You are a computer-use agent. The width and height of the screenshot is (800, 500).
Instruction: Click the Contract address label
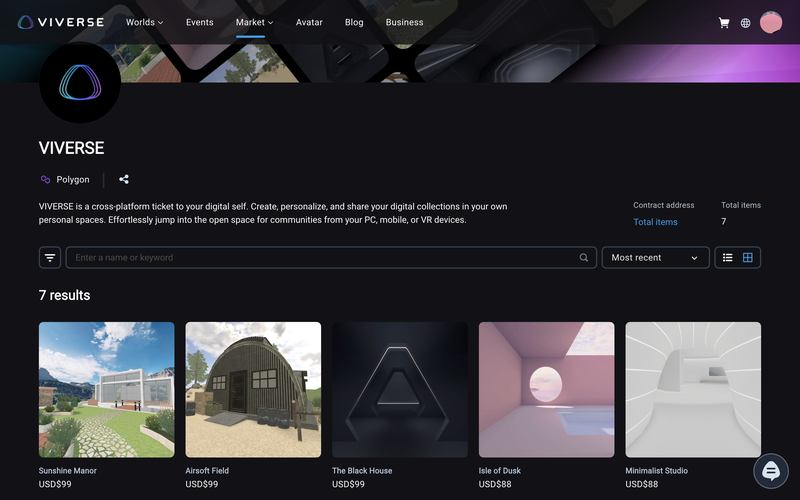click(x=663, y=205)
